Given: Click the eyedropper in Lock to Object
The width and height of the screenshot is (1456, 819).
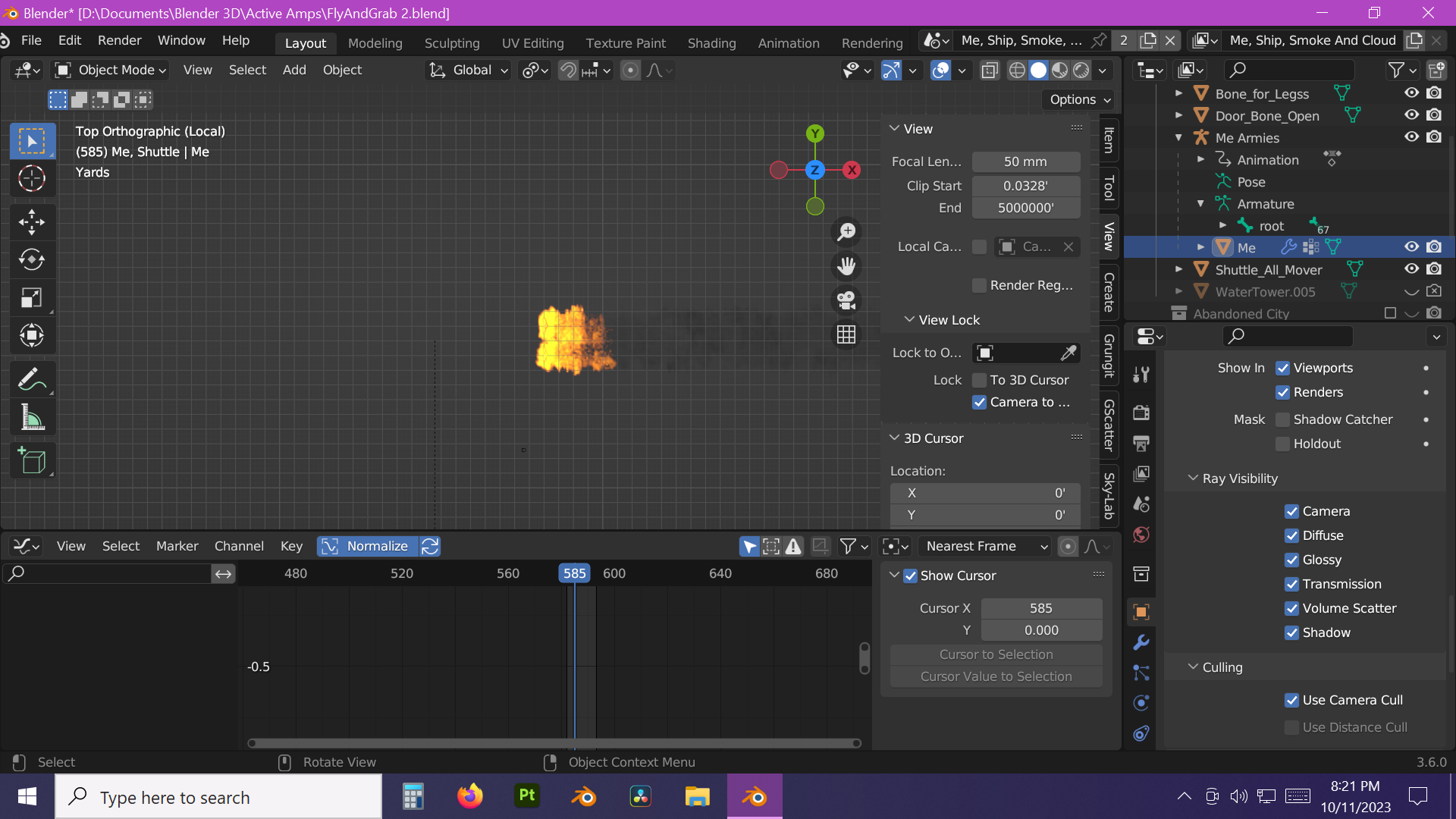Looking at the screenshot, I should click(x=1068, y=353).
